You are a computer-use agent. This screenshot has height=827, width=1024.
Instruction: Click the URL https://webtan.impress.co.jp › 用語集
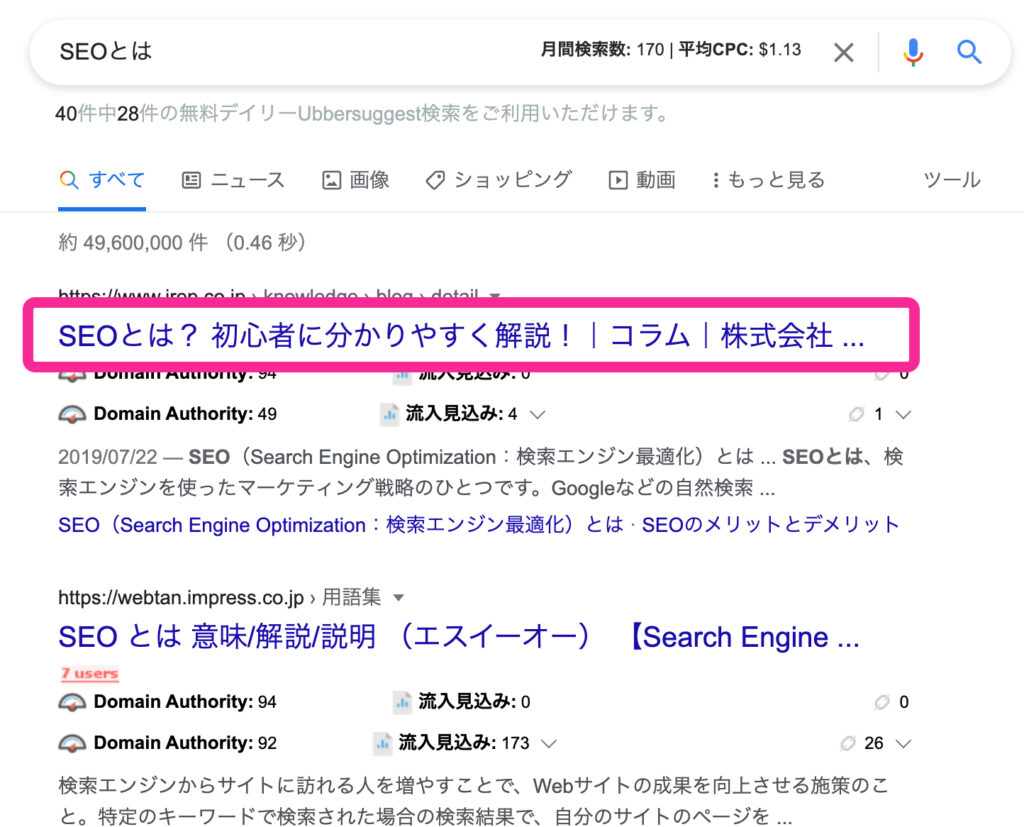[219, 597]
